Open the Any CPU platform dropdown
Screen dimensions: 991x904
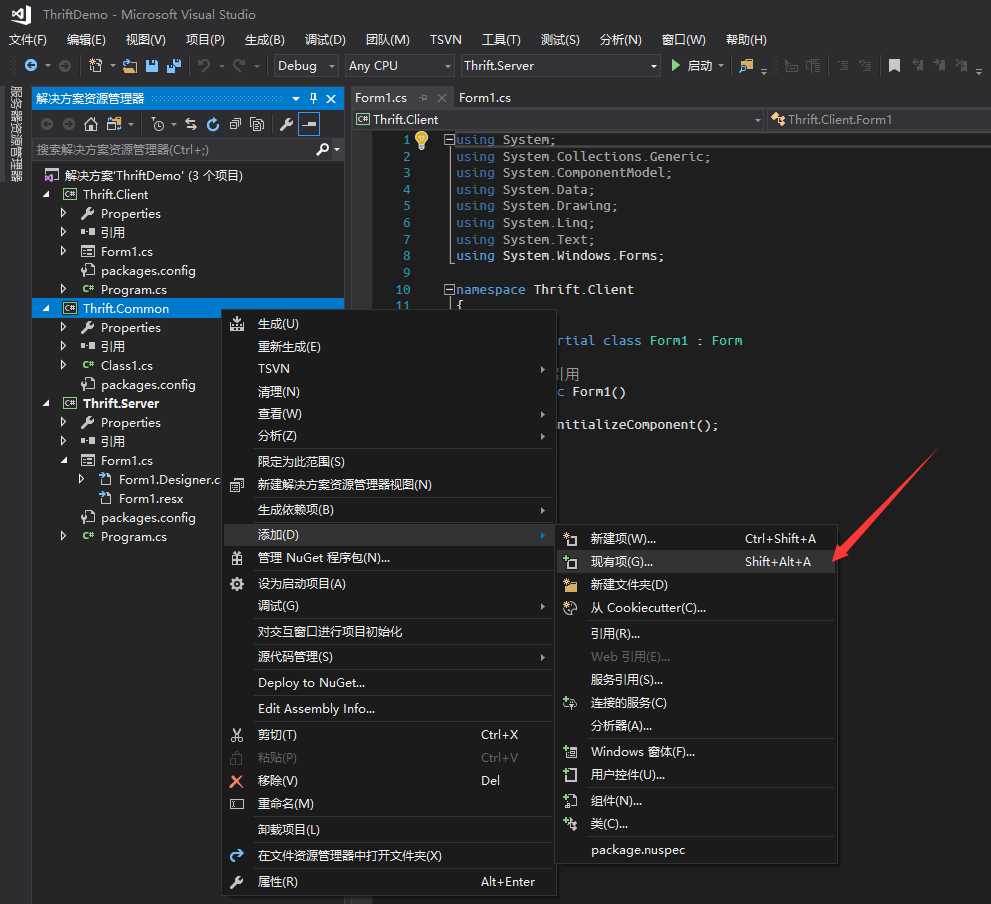click(x=399, y=65)
